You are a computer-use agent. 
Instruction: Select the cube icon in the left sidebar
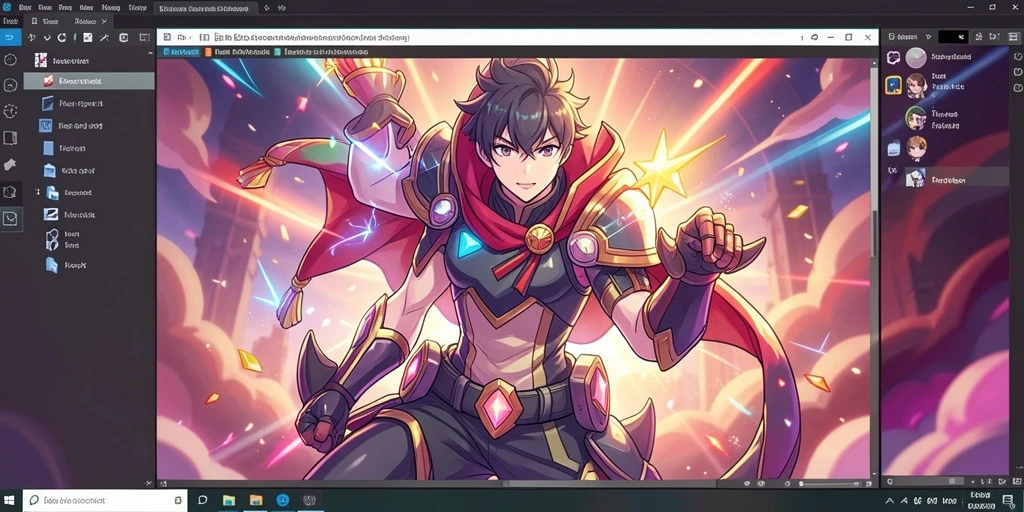tap(10, 192)
